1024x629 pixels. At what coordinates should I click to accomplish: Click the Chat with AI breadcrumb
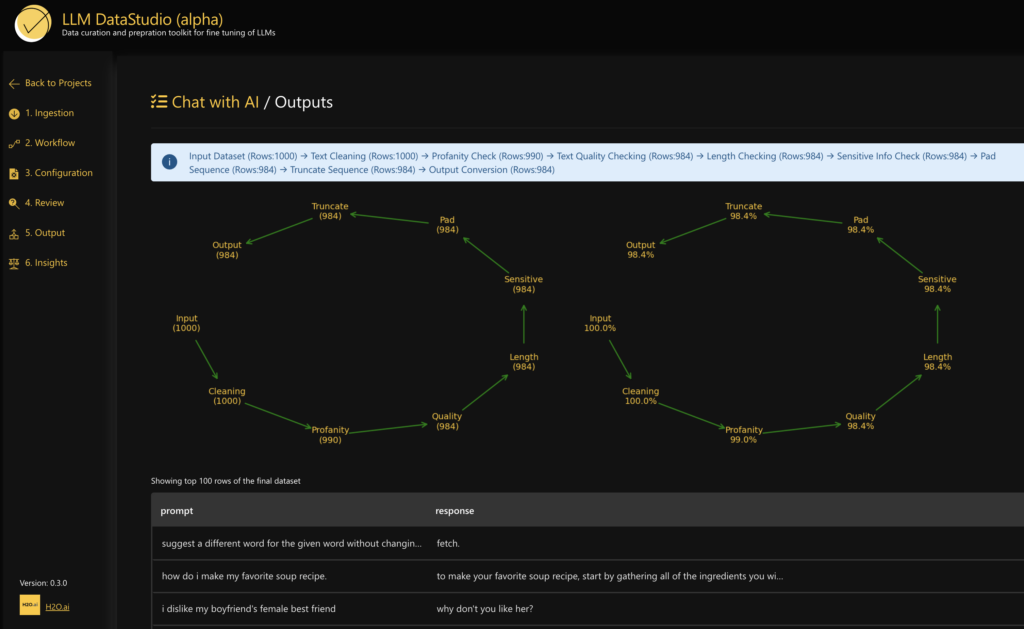(218, 101)
